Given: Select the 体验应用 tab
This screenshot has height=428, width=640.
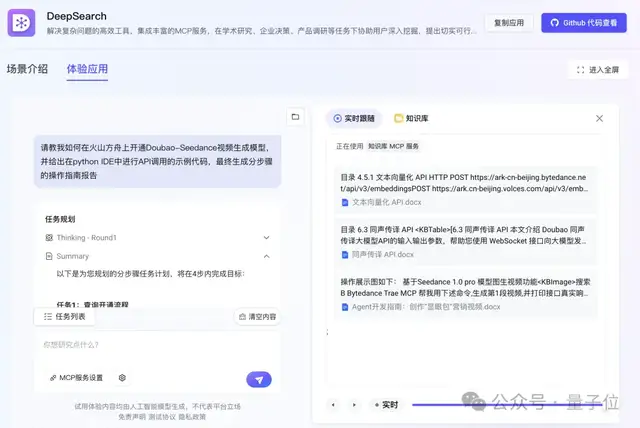Looking at the screenshot, I should click(x=87, y=69).
